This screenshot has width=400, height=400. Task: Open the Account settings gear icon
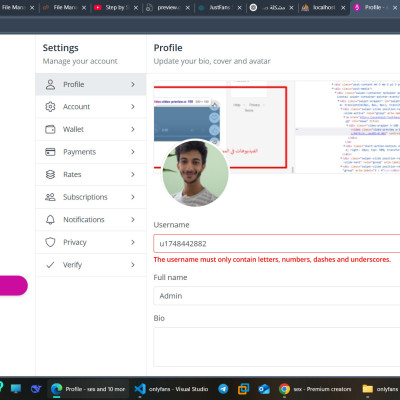pos(50,107)
